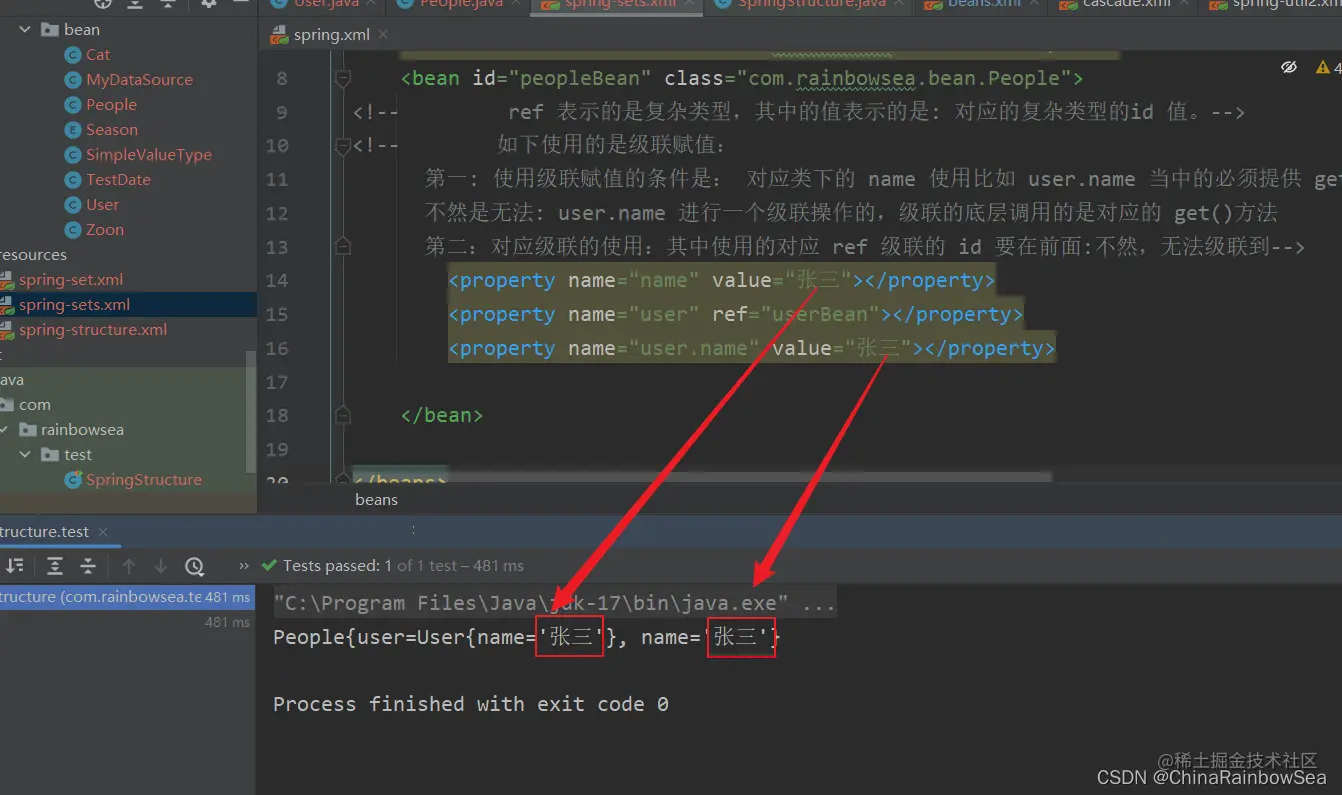
Task: Open spring-structure.xml in project tree
Action: tap(93, 330)
